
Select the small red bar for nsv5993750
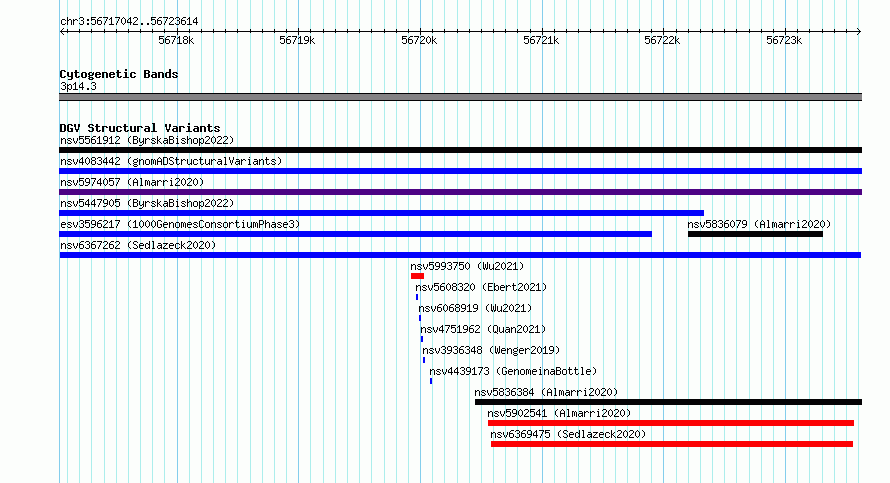point(417,276)
